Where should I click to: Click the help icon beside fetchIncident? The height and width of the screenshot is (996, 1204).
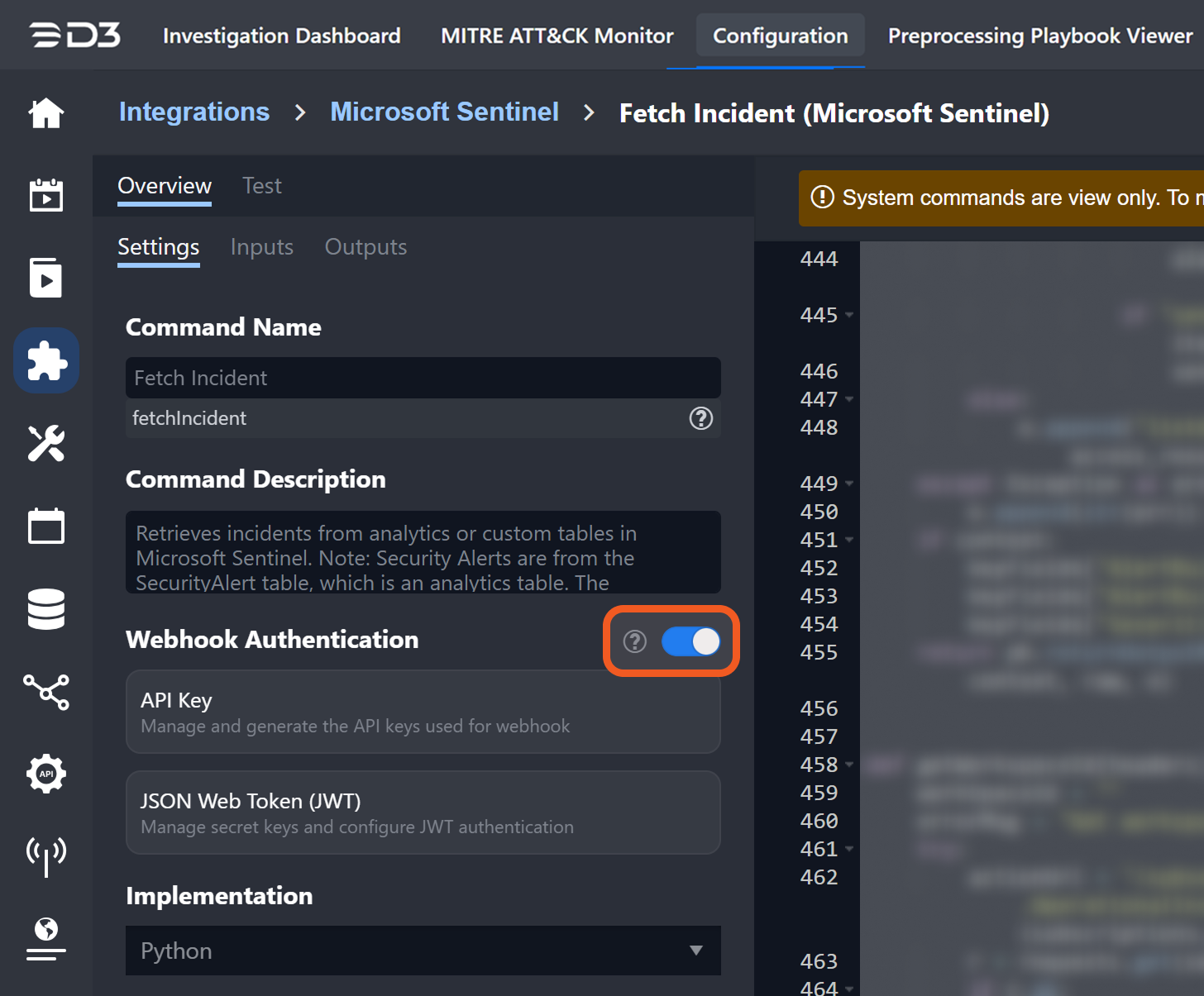pyautogui.click(x=700, y=419)
